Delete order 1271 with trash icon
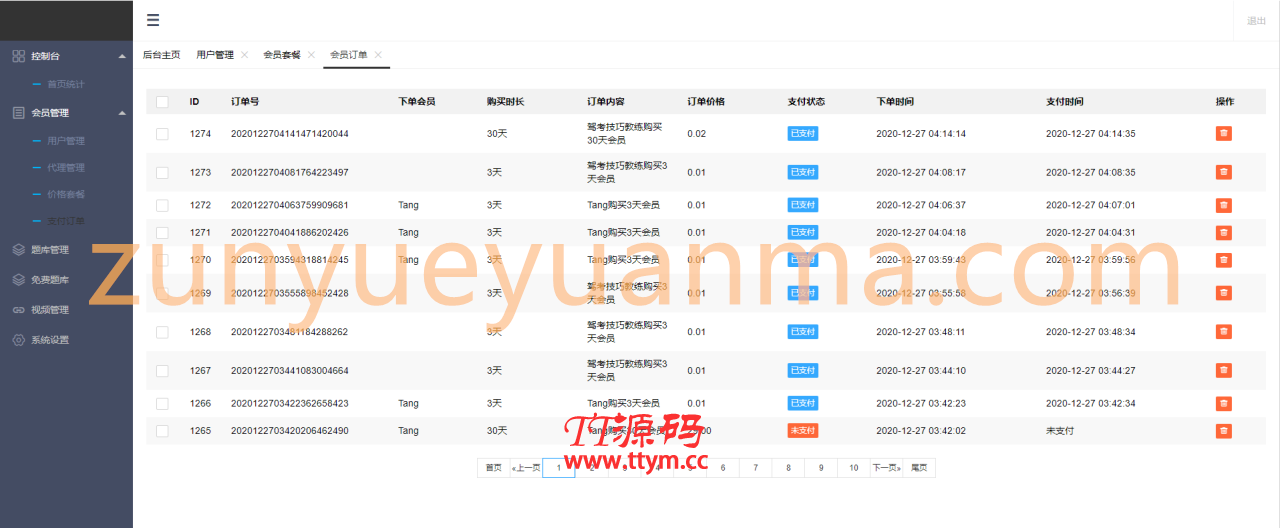This screenshot has width=1280, height=528. (x=1224, y=232)
